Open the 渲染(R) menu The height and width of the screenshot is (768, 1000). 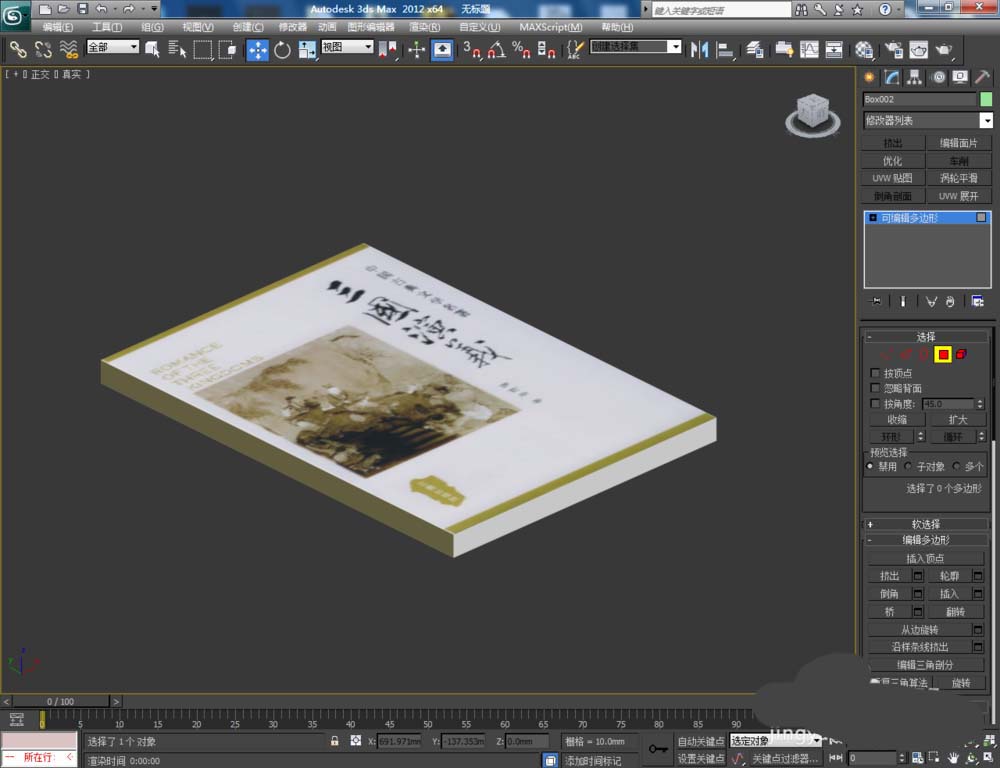pyautogui.click(x=424, y=27)
